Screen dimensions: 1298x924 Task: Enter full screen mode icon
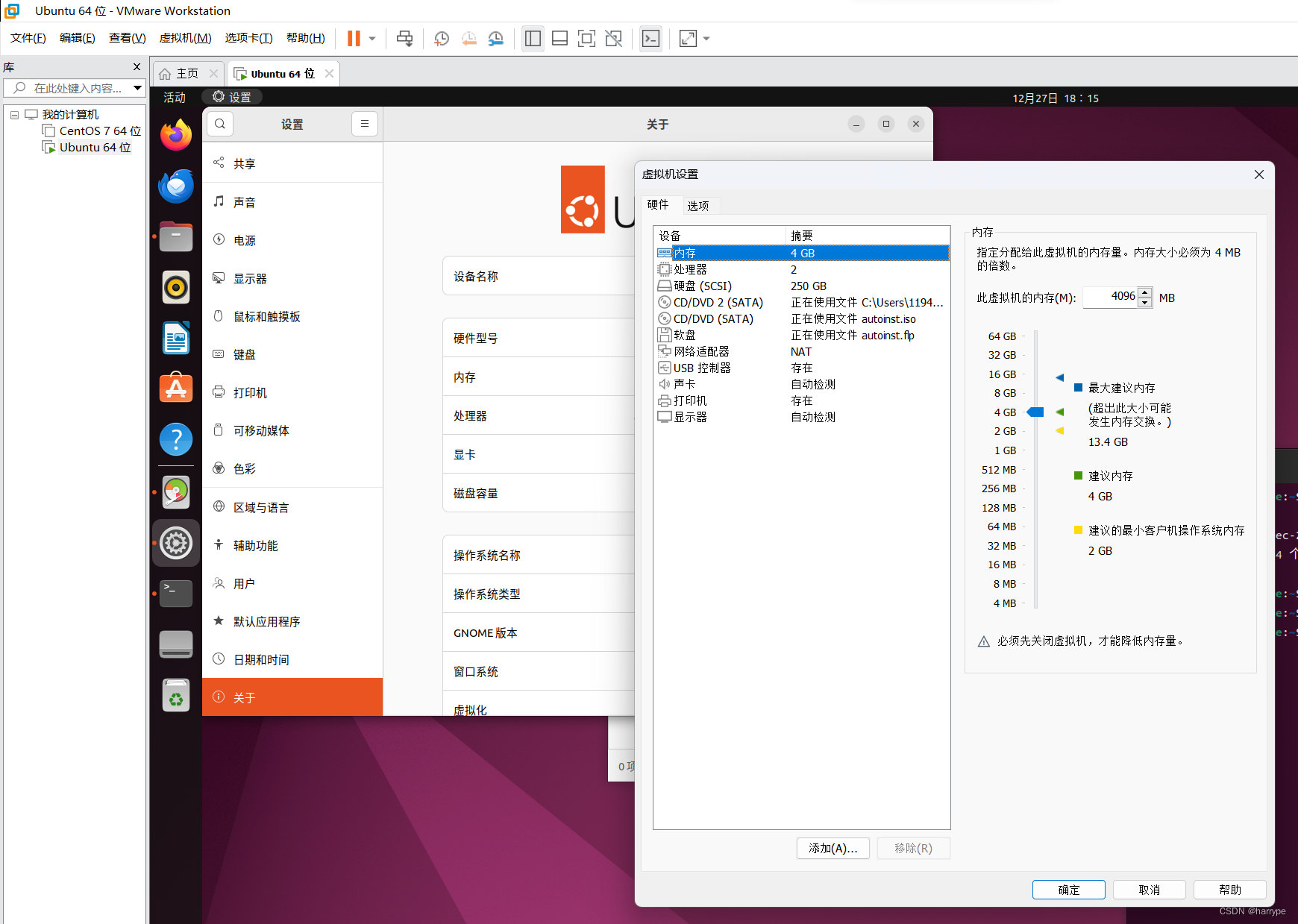586,38
